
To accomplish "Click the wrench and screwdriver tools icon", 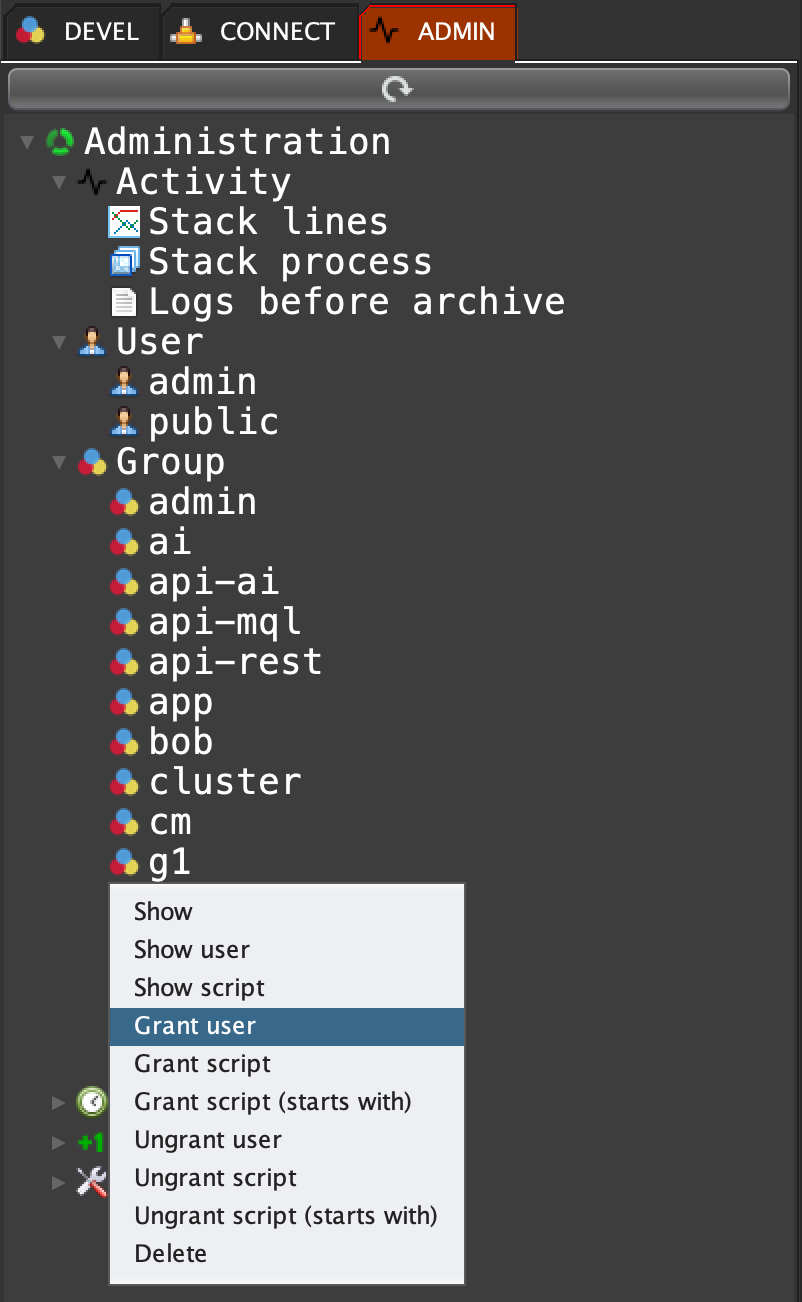I will tap(92, 1182).
